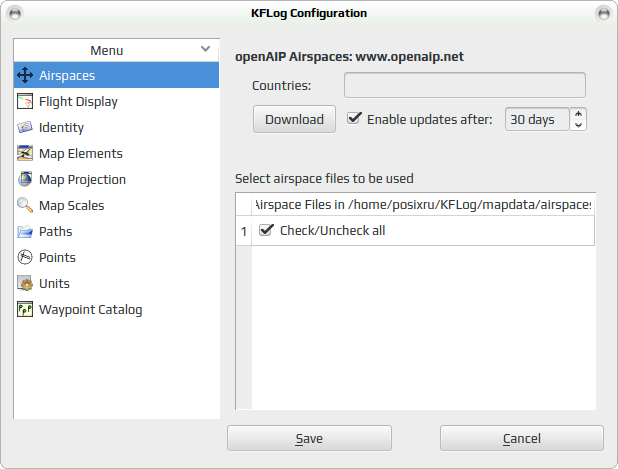Collapse the Menu header chevron
Viewport: 618px width, 469px height.
205,49
